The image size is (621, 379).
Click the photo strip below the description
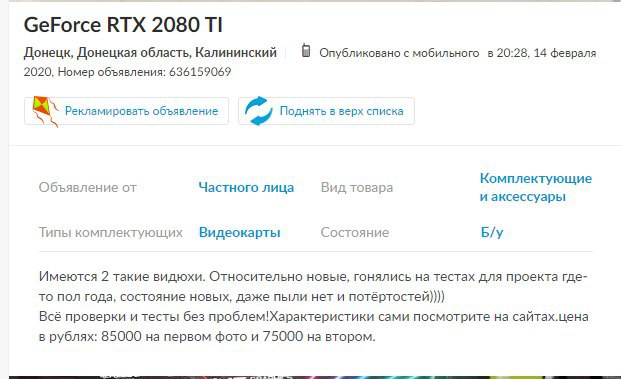coord(315,377)
